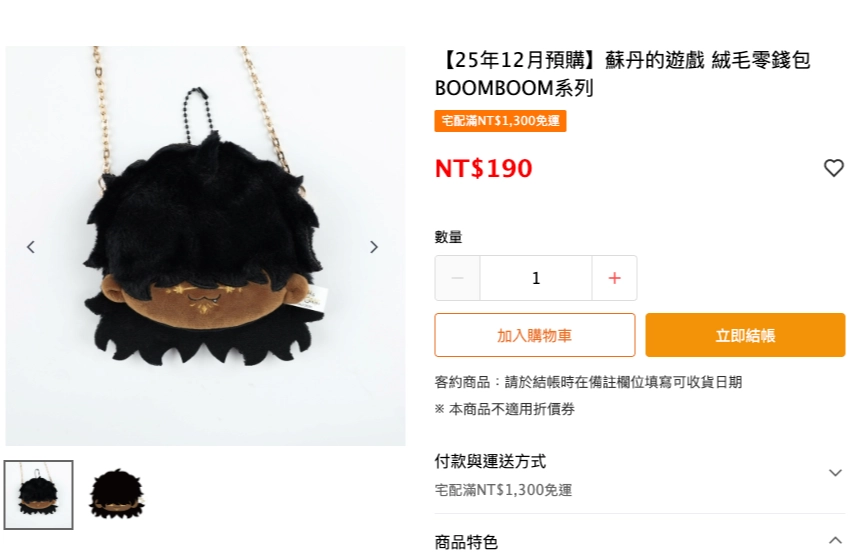Click the 商品特色 heading
Viewport: 849px width, 558px height.
click(x=466, y=542)
